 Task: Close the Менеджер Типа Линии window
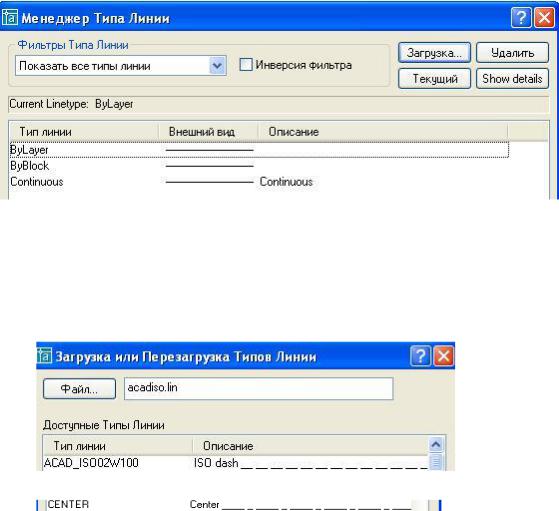pyautogui.click(x=544, y=17)
